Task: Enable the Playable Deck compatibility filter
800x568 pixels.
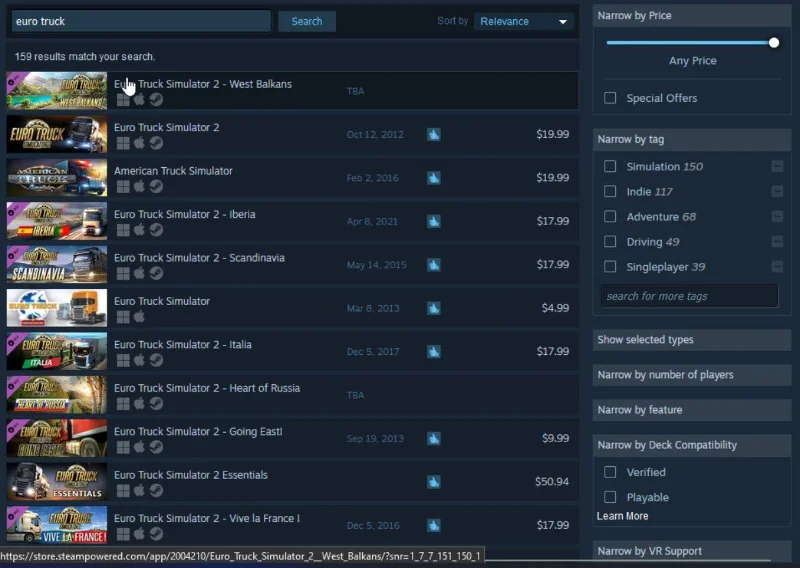Action: (610, 497)
